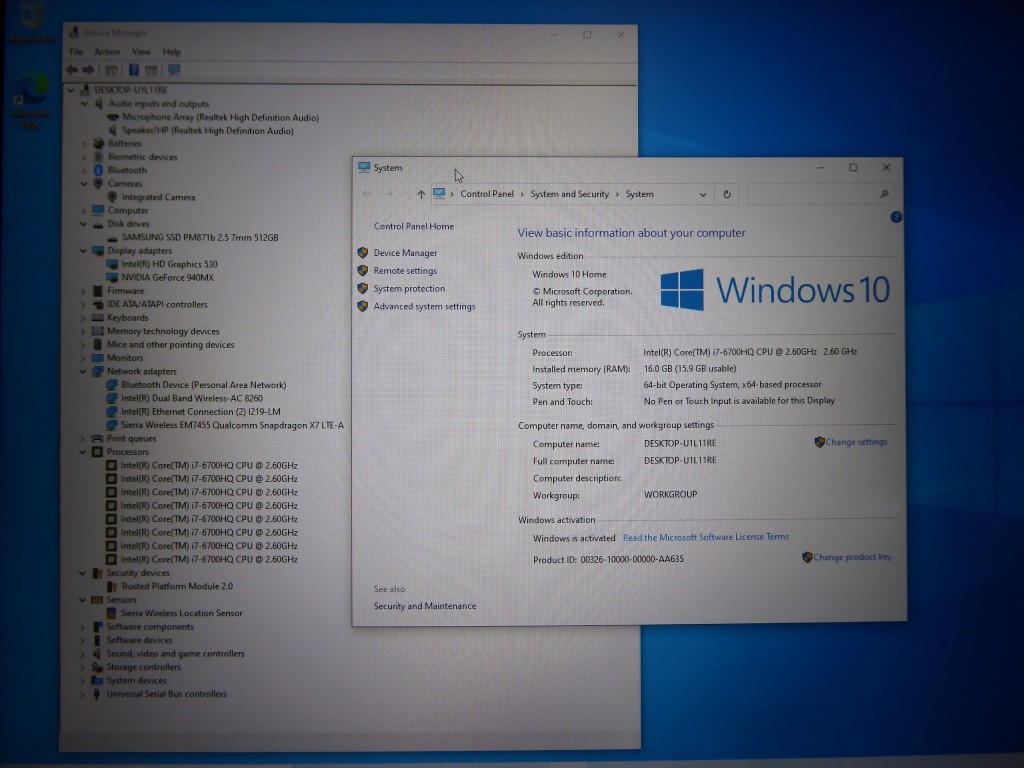Image resolution: width=1024 pixels, height=768 pixels.
Task: Collapse Audio inputs and outputs category
Action: coord(84,104)
